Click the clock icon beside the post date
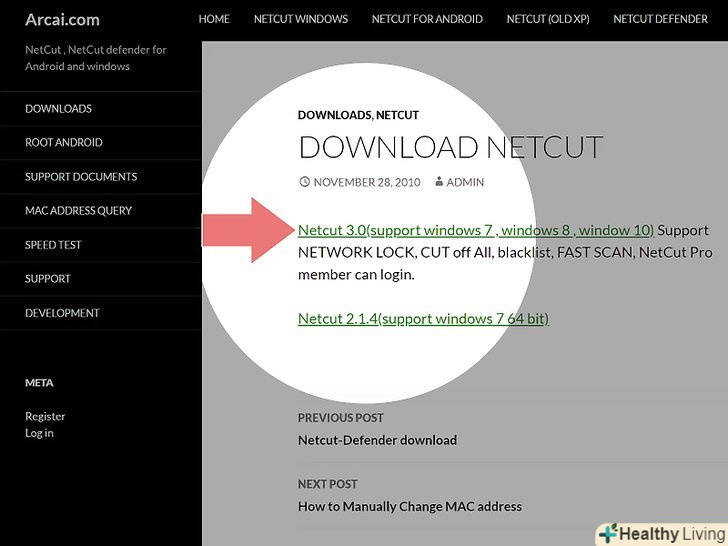The width and height of the screenshot is (728, 546). pos(305,182)
